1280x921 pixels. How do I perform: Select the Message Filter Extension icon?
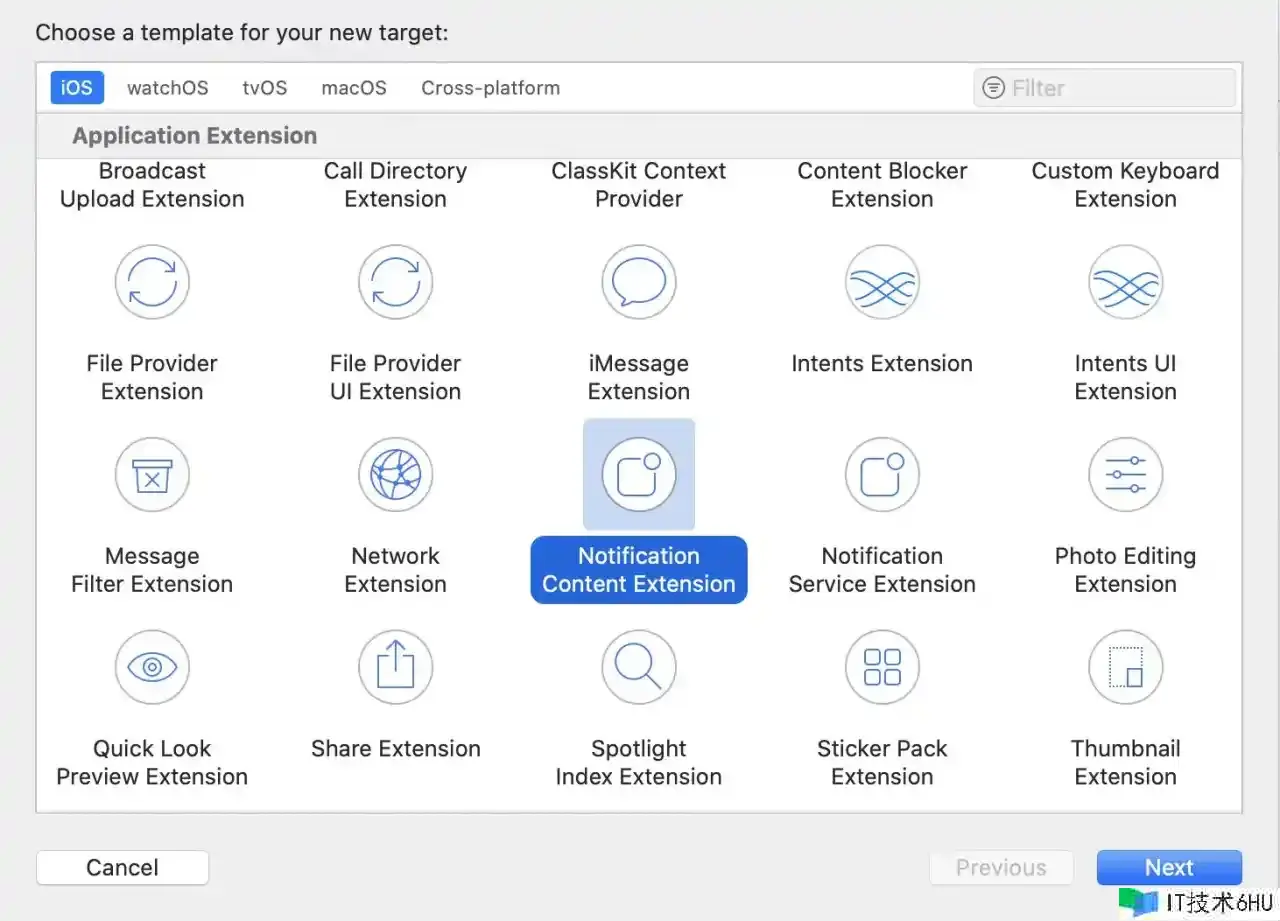coord(152,475)
